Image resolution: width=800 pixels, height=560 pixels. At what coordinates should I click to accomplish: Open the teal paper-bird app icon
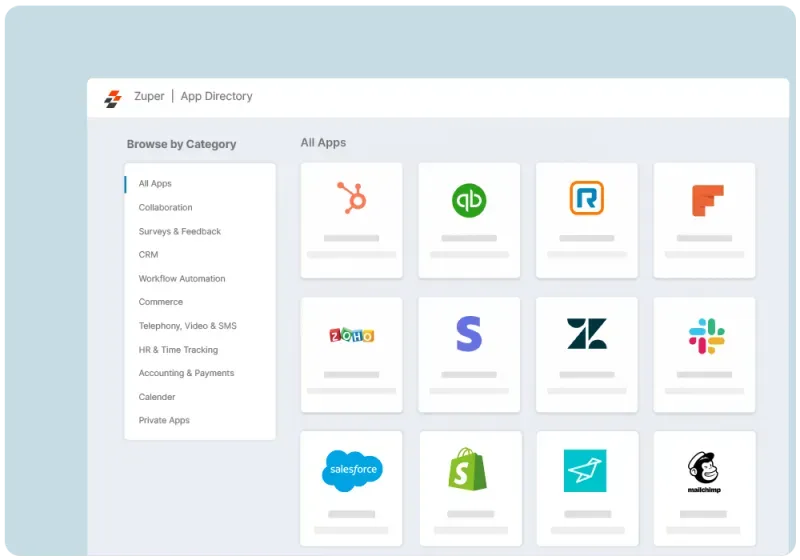pos(585,471)
